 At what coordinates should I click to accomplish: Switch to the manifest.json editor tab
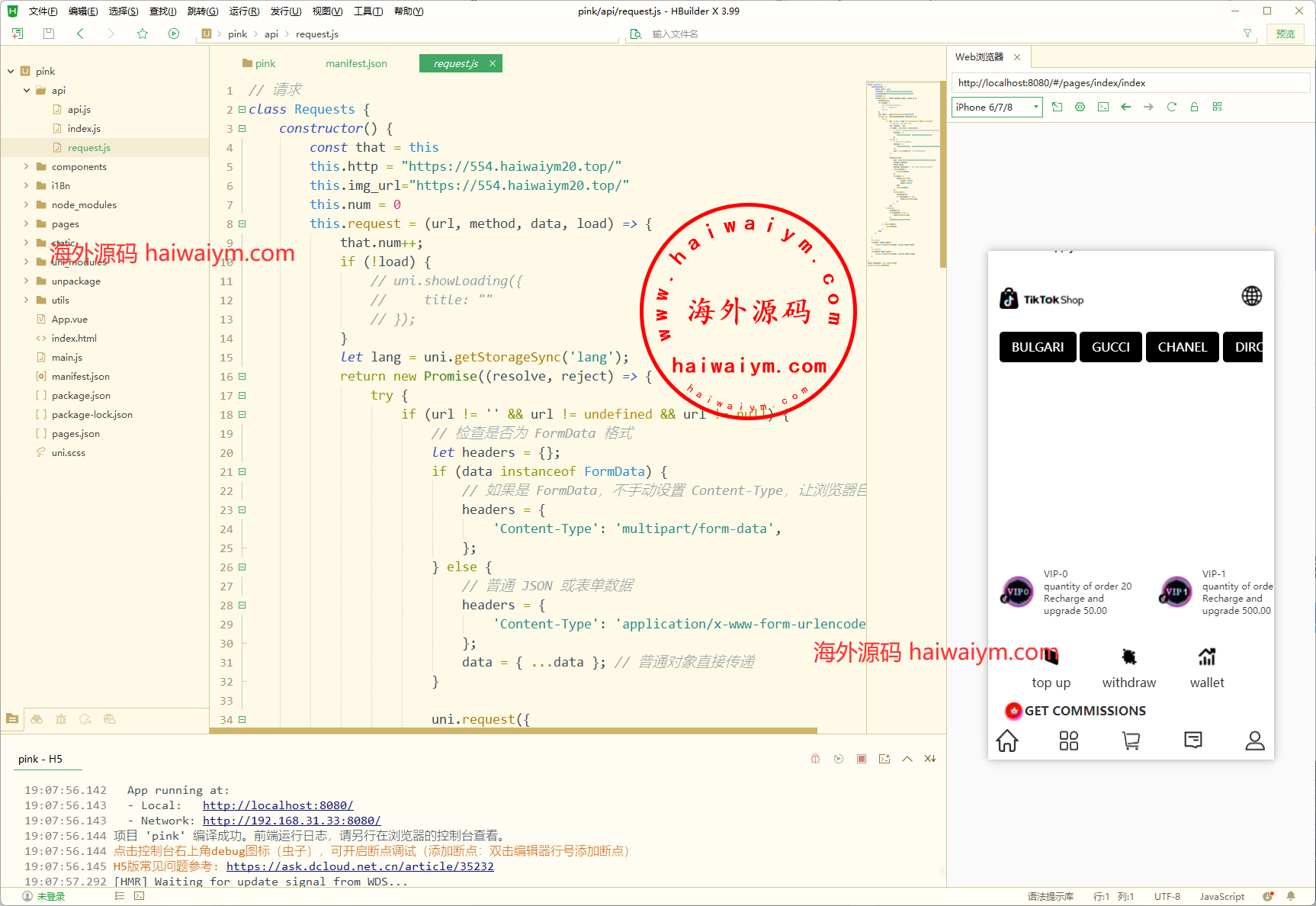[x=356, y=64]
